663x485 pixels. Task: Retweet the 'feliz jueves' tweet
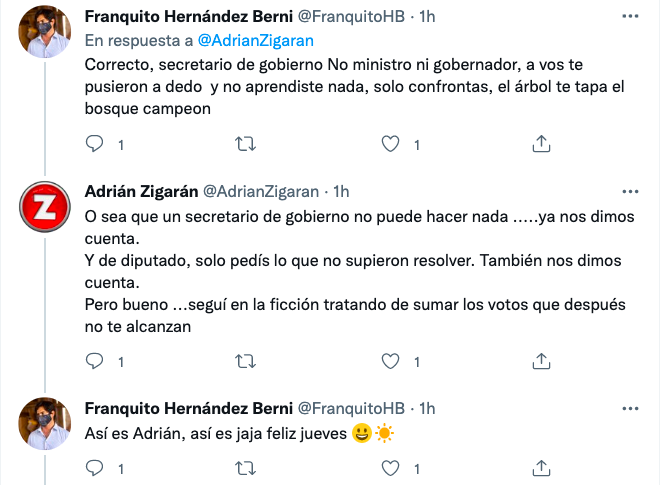coord(243,467)
